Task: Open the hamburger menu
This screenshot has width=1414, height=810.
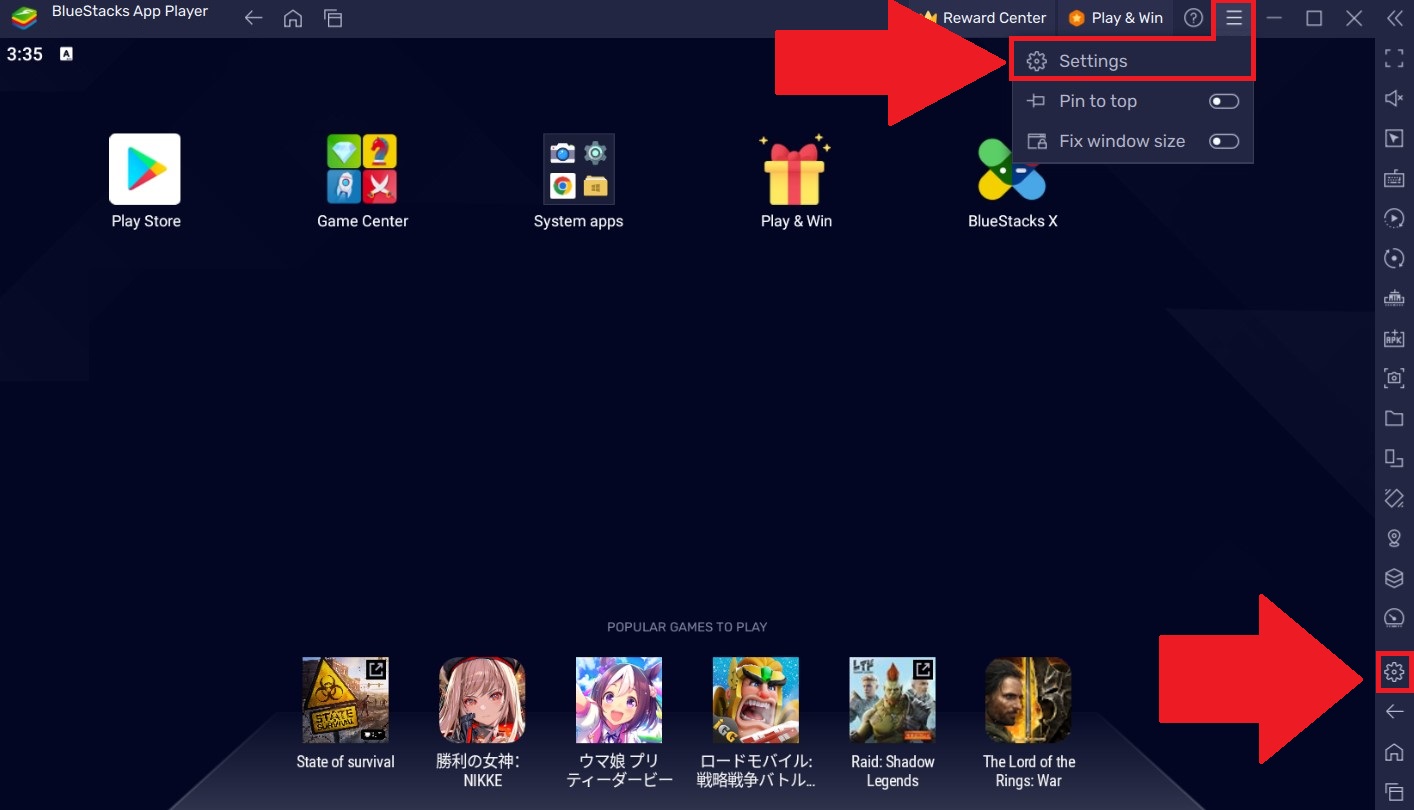Action: tap(1233, 17)
